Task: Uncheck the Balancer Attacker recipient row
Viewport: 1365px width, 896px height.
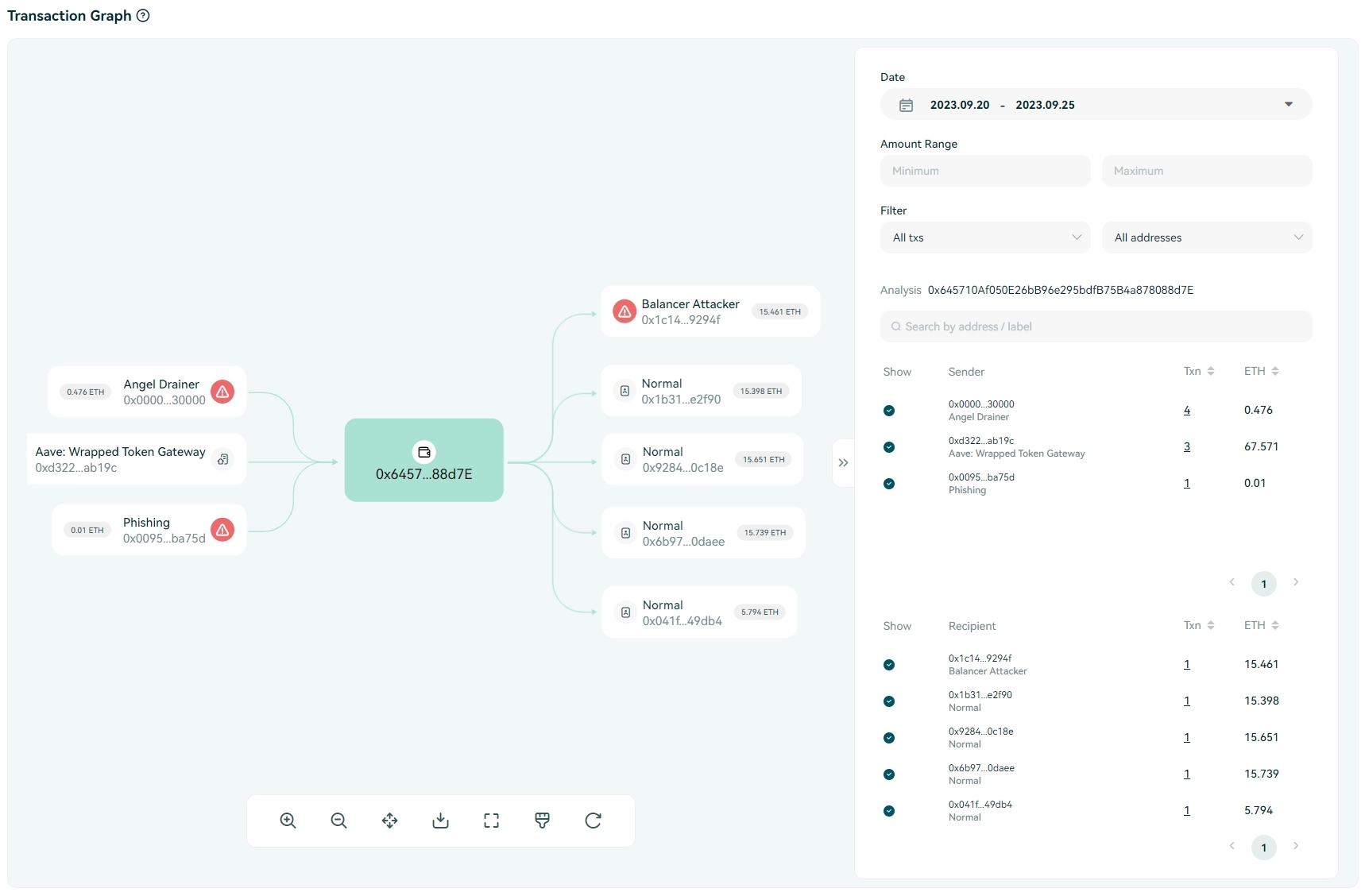Action: point(889,665)
